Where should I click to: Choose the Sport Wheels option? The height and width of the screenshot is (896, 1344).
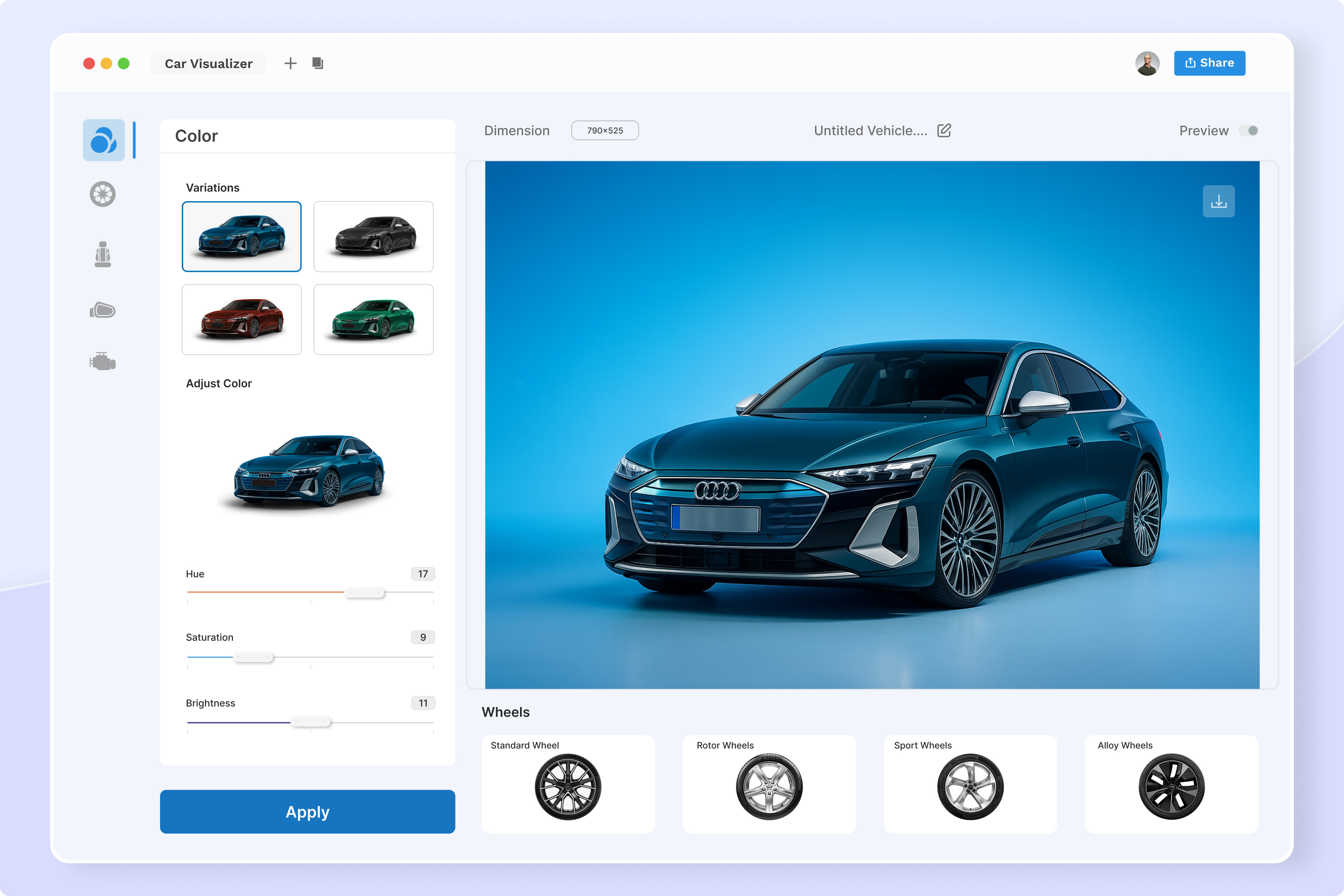pyautogui.click(x=970, y=786)
